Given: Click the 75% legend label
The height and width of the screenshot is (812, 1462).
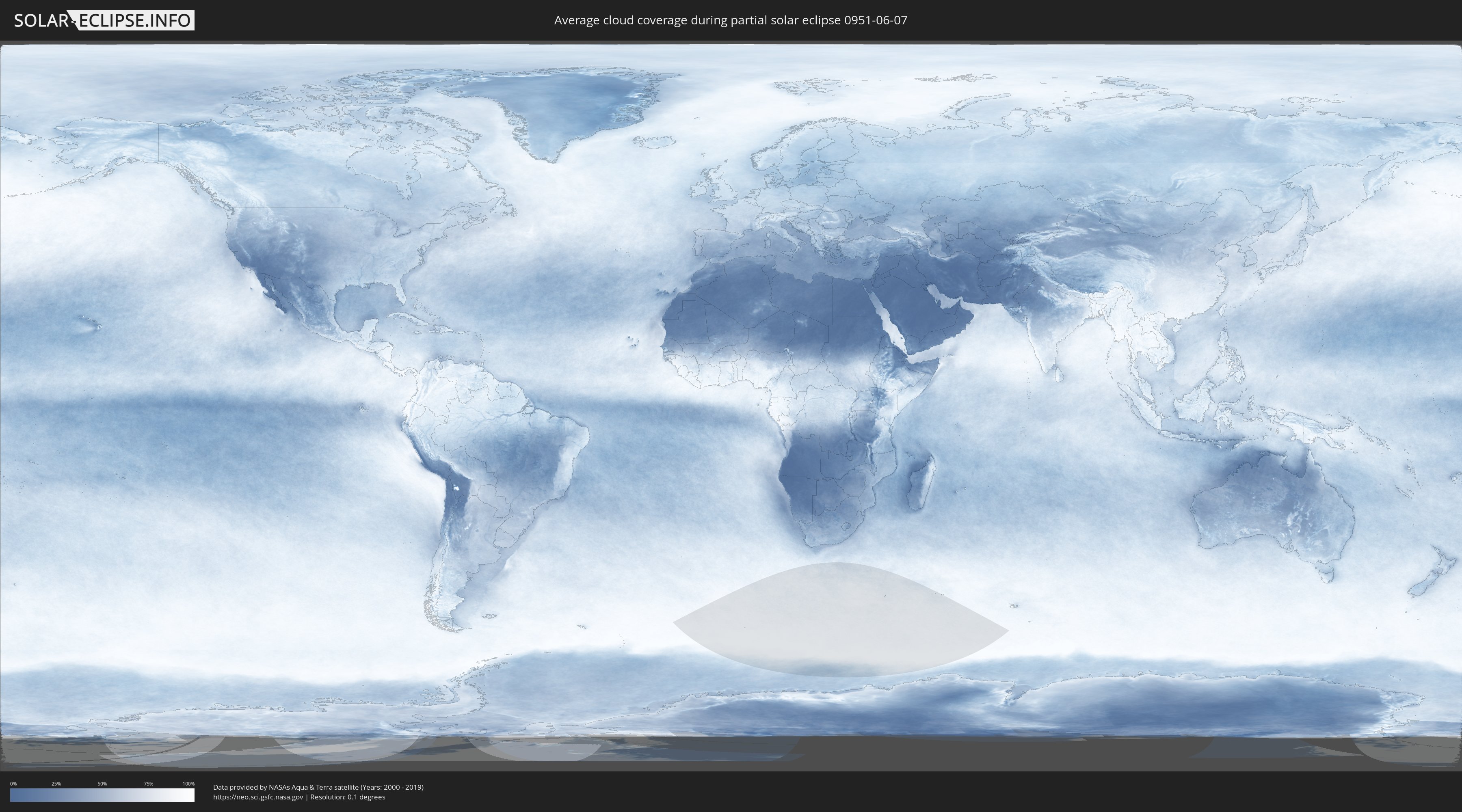Looking at the screenshot, I should click(148, 784).
